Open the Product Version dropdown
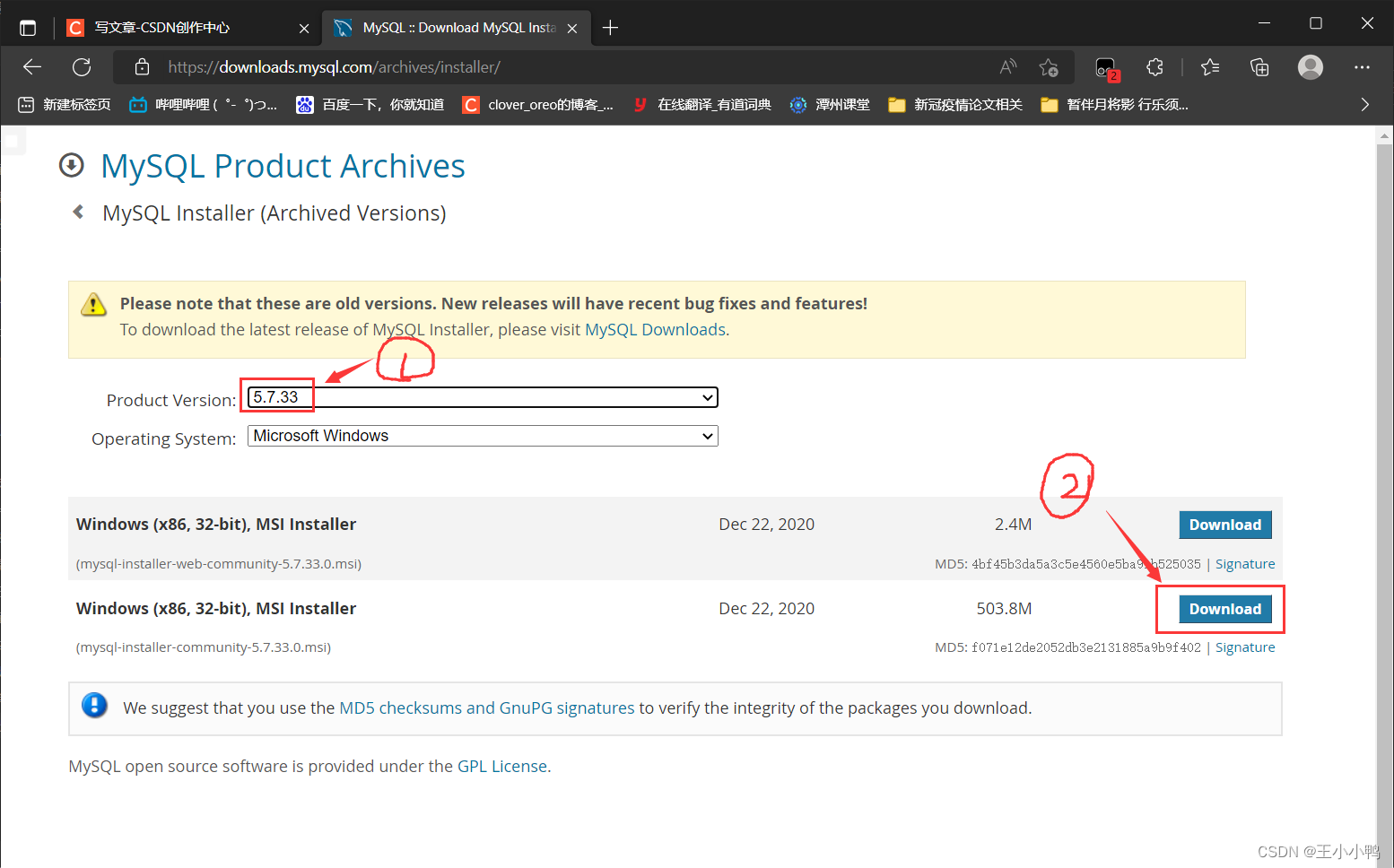 [x=483, y=397]
